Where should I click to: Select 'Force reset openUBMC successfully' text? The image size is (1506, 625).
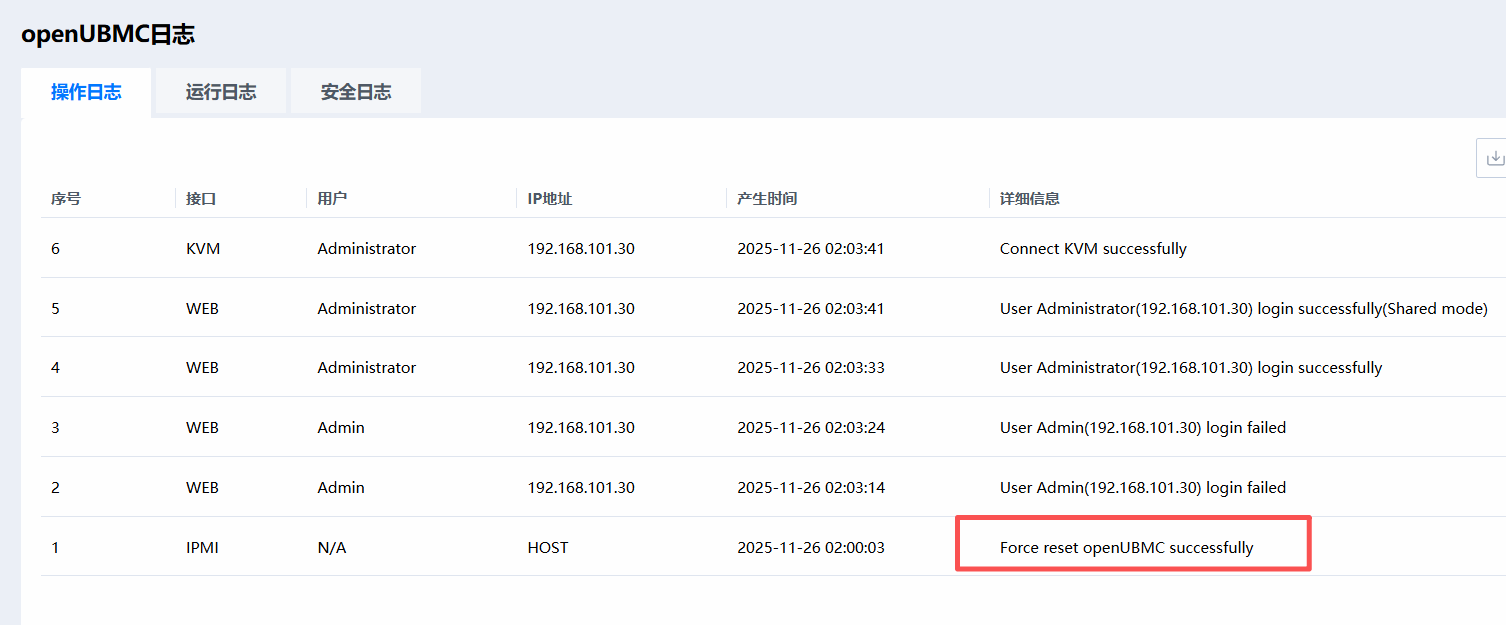(1126, 548)
